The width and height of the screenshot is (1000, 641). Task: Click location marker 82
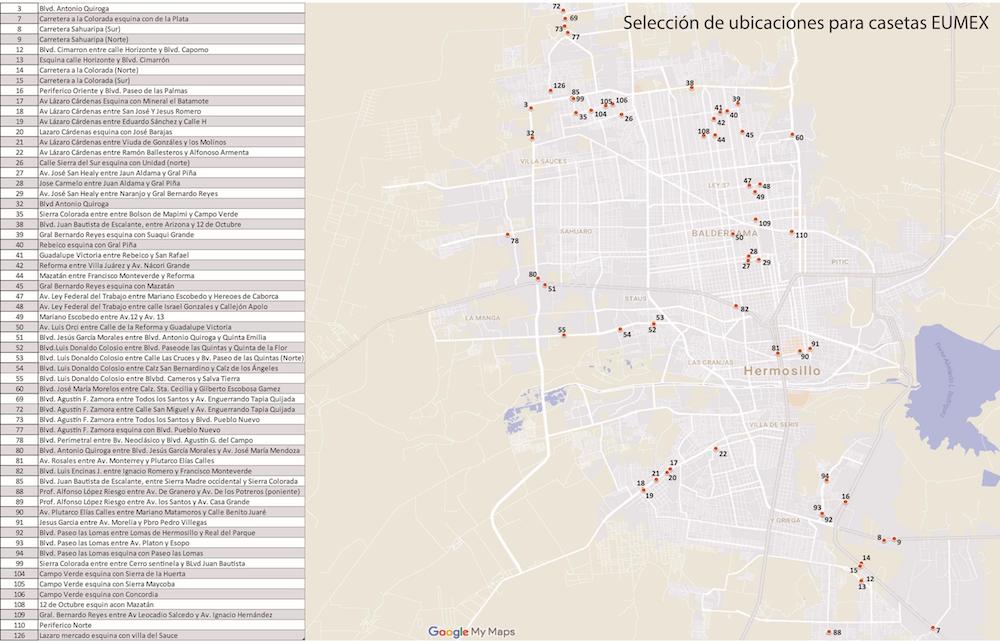point(736,306)
